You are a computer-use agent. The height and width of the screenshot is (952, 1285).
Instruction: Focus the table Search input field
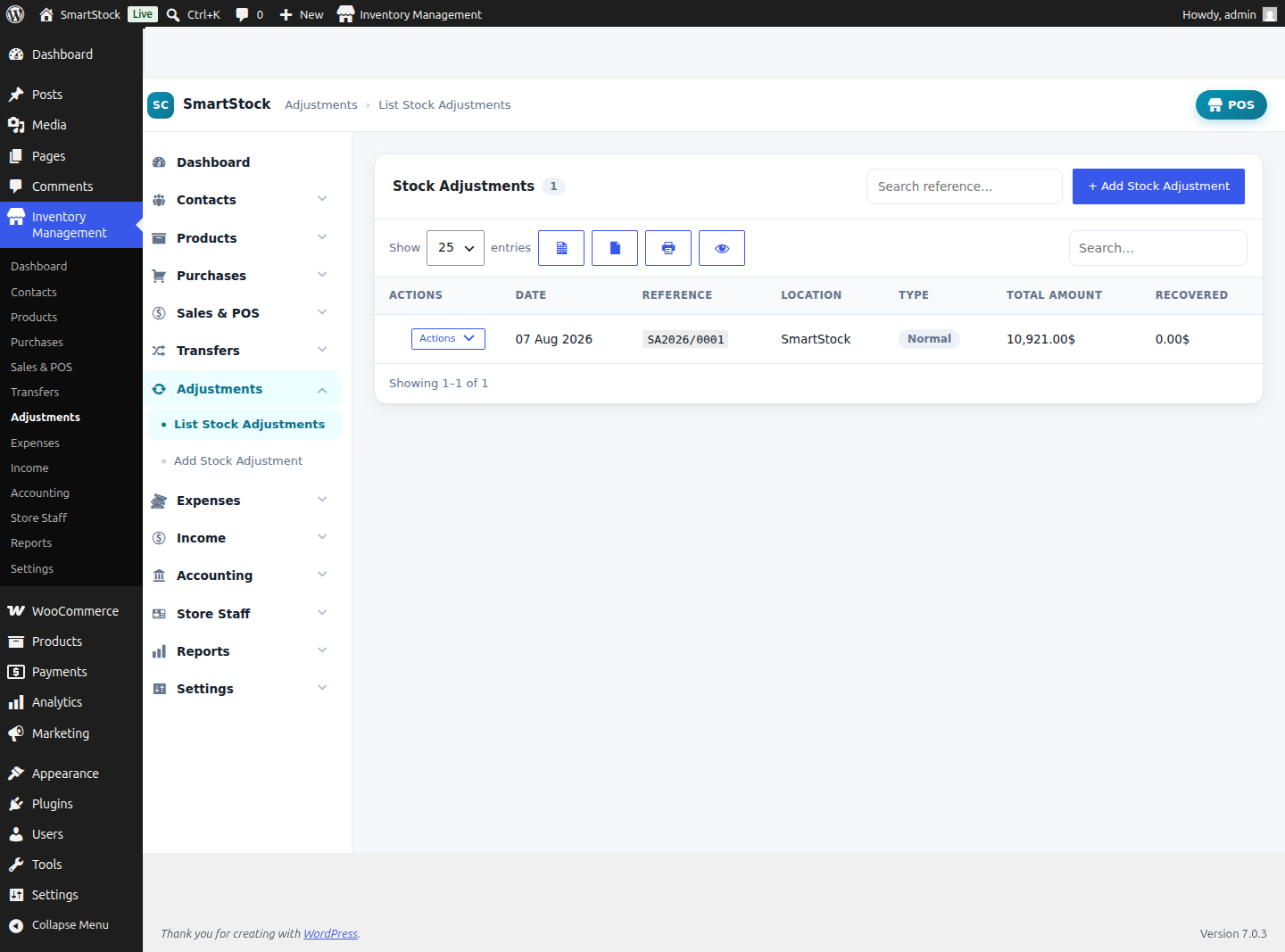[x=1158, y=248]
